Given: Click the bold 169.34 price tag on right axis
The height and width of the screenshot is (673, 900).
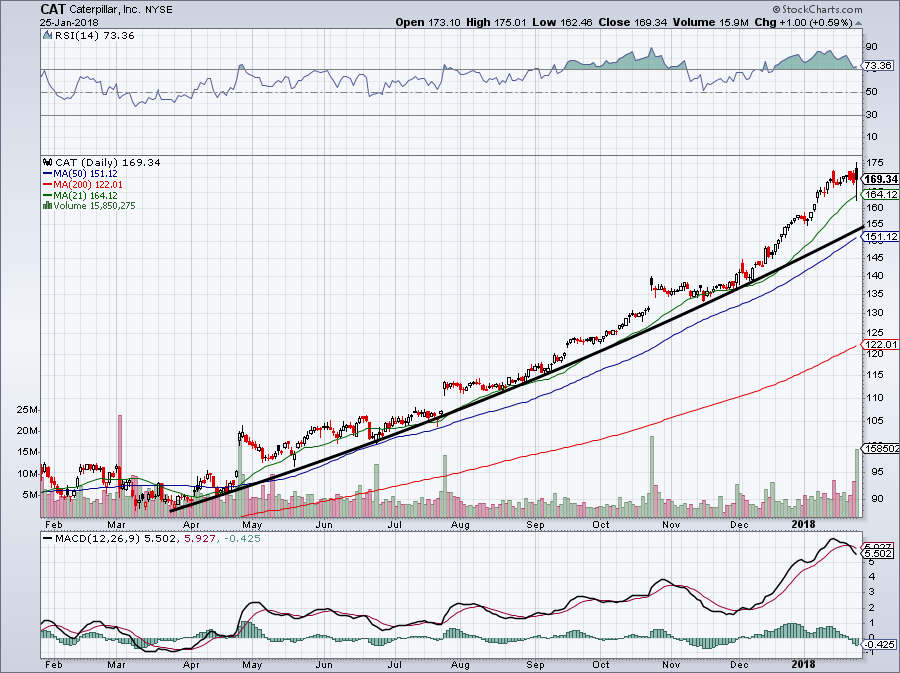Looking at the screenshot, I should coord(880,180).
